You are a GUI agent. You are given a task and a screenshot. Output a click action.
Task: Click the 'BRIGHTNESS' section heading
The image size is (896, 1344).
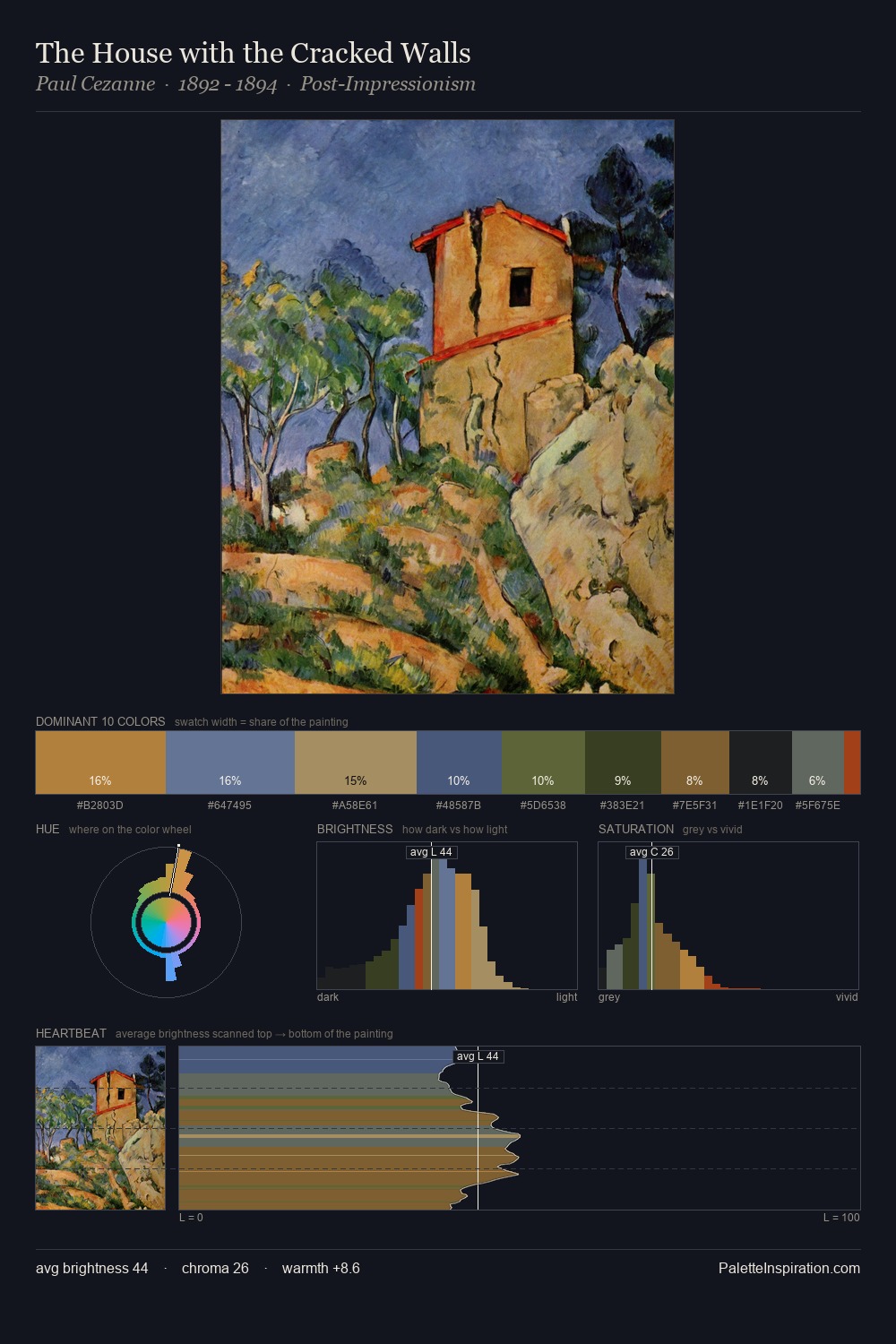(x=355, y=829)
